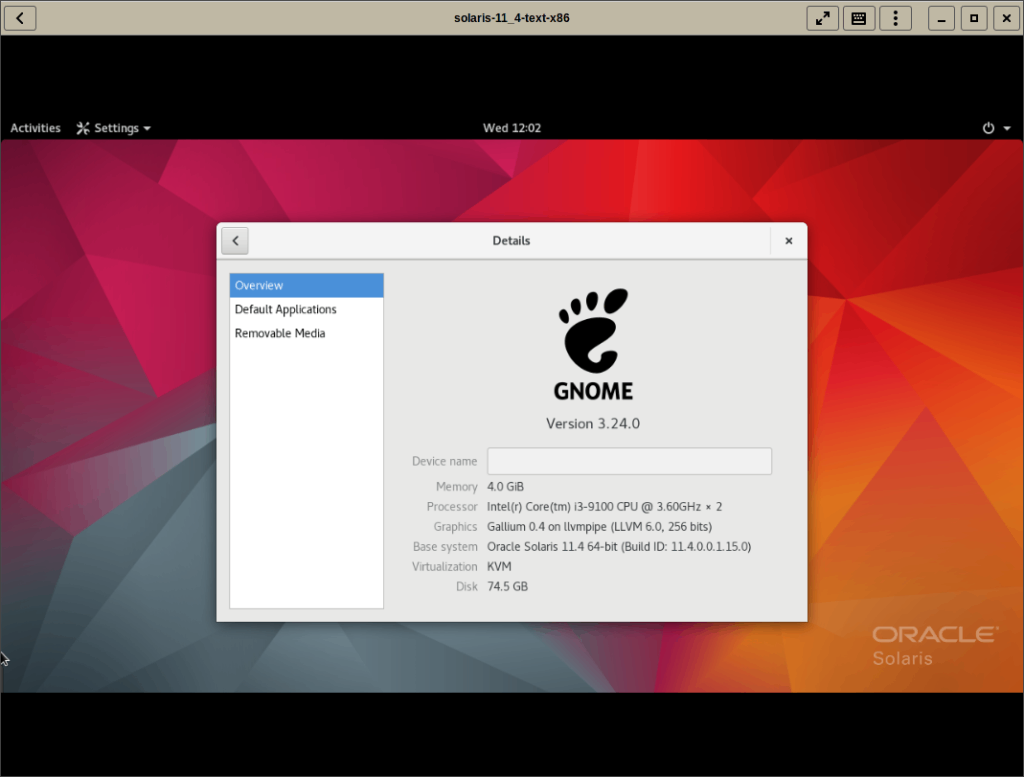1024x777 pixels.
Task: Expand the system menu arrow
Action: [1007, 129]
